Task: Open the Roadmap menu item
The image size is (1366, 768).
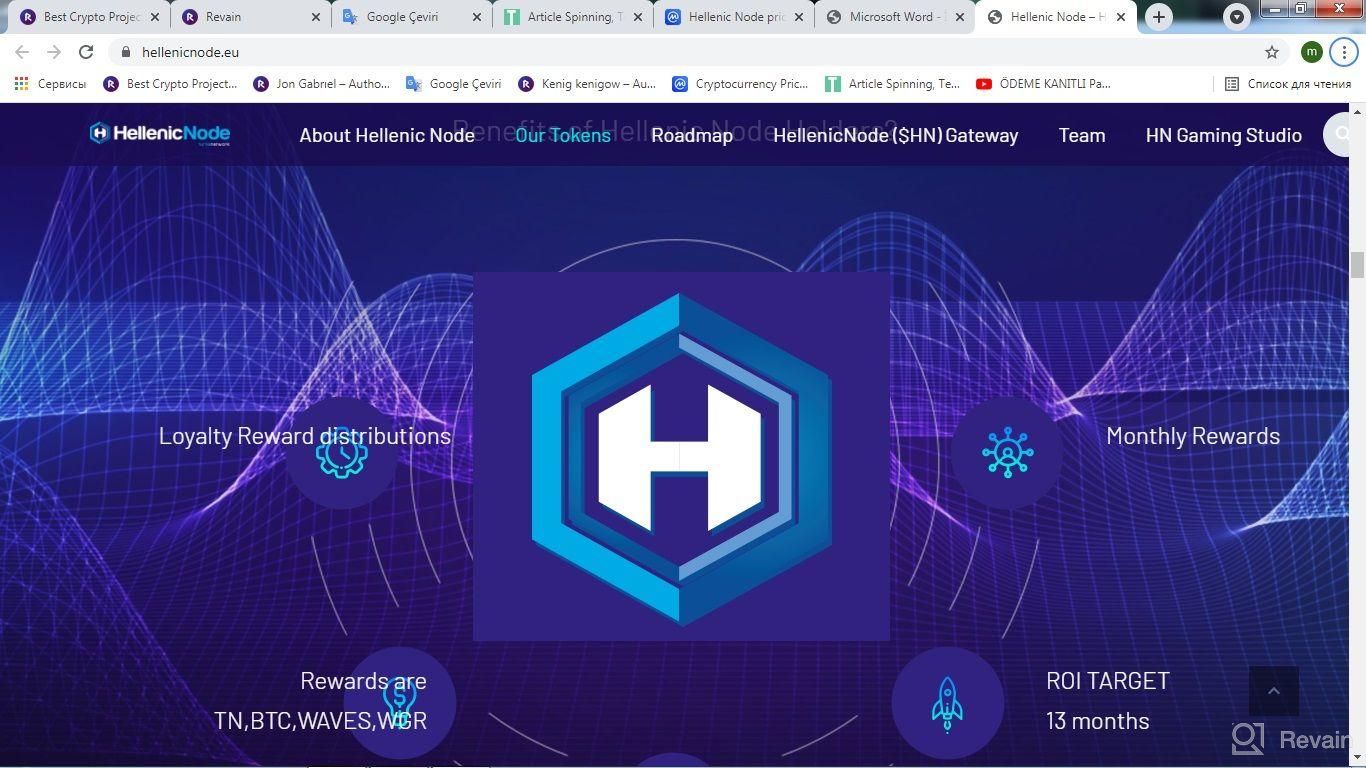Action: [x=692, y=135]
